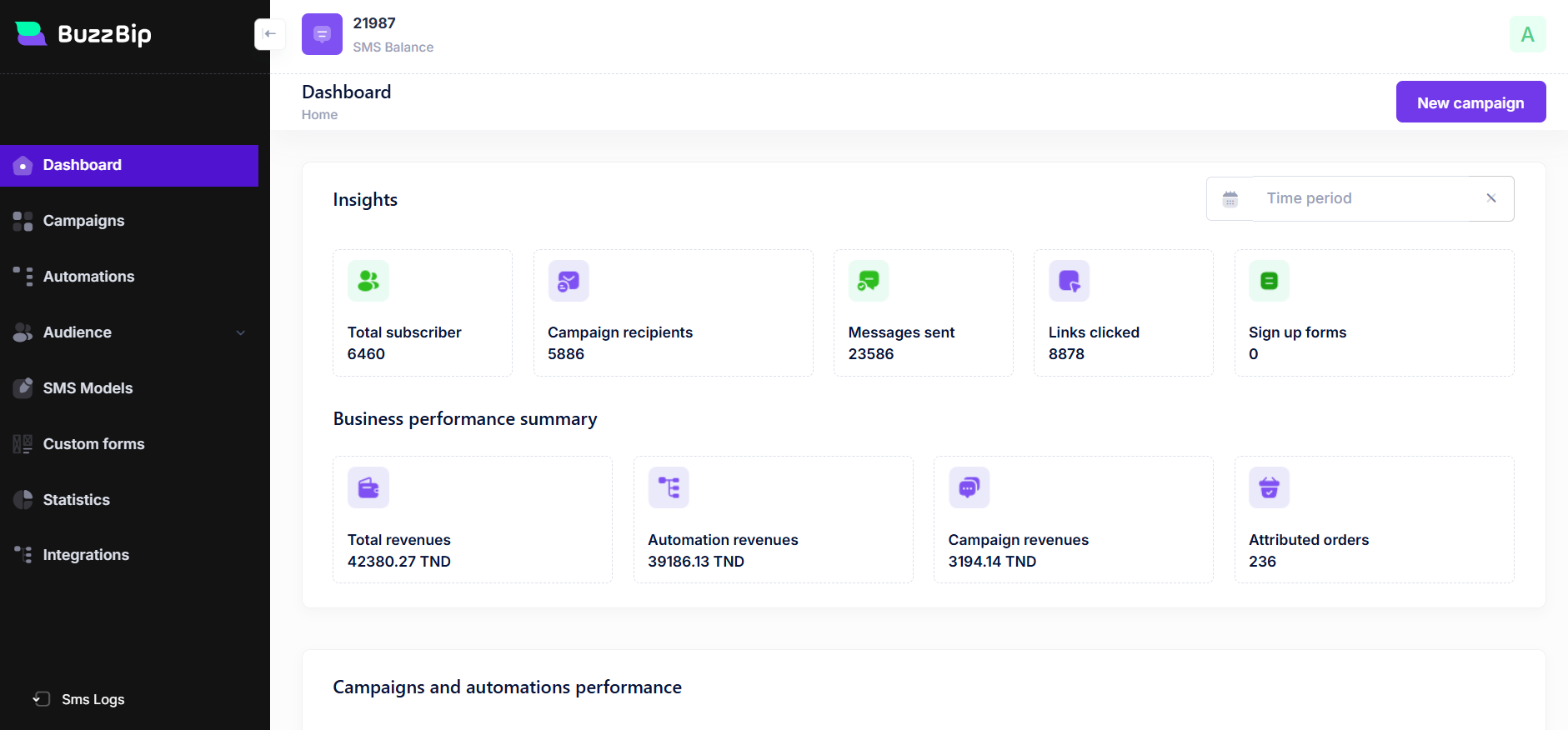Click the SMS Balance message icon
This screenshot has width=1568, height=730.
322,34
